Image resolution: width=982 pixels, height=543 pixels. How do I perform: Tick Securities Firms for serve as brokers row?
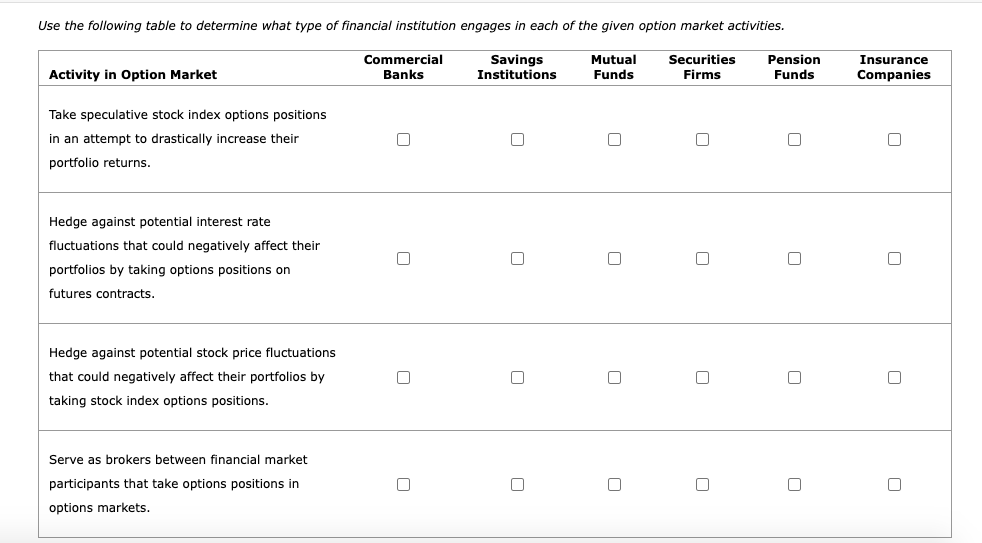tap(702, 484)
